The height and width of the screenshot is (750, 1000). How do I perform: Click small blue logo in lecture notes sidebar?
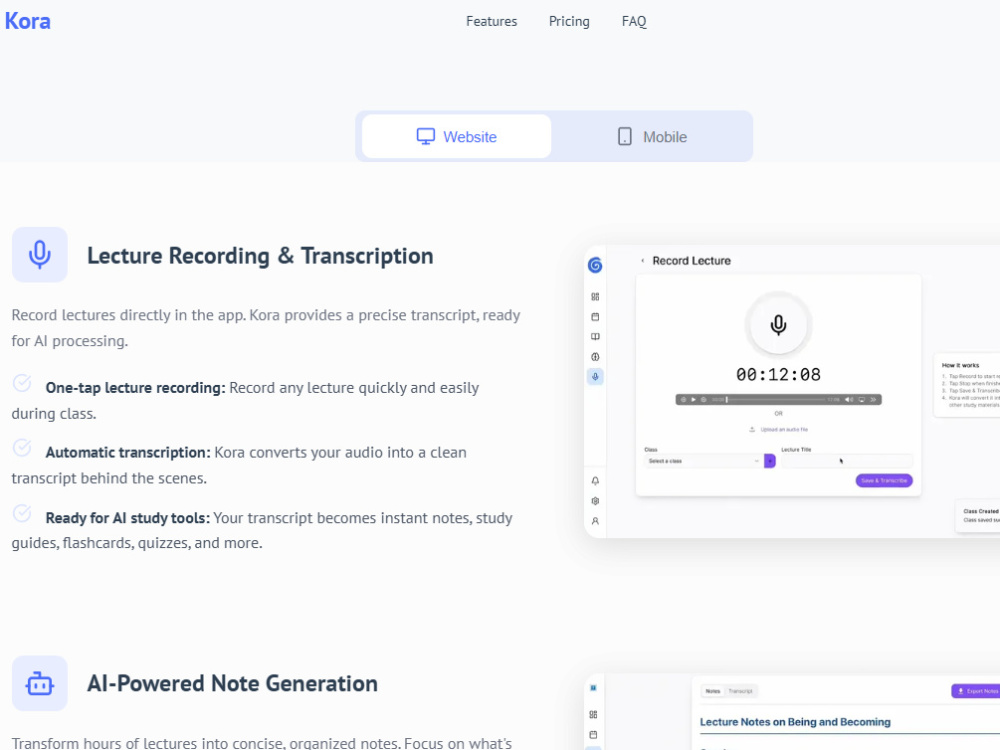[x=593, y=688]
